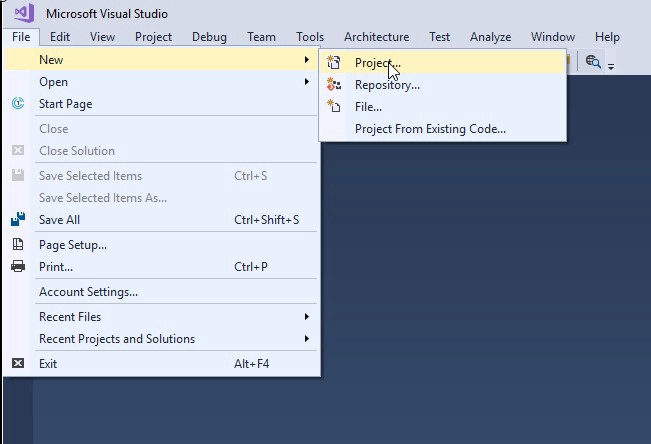Viewport: 651px width, 444px height.
Task: Click the Save All disk icon
Action: coord(18,219)
